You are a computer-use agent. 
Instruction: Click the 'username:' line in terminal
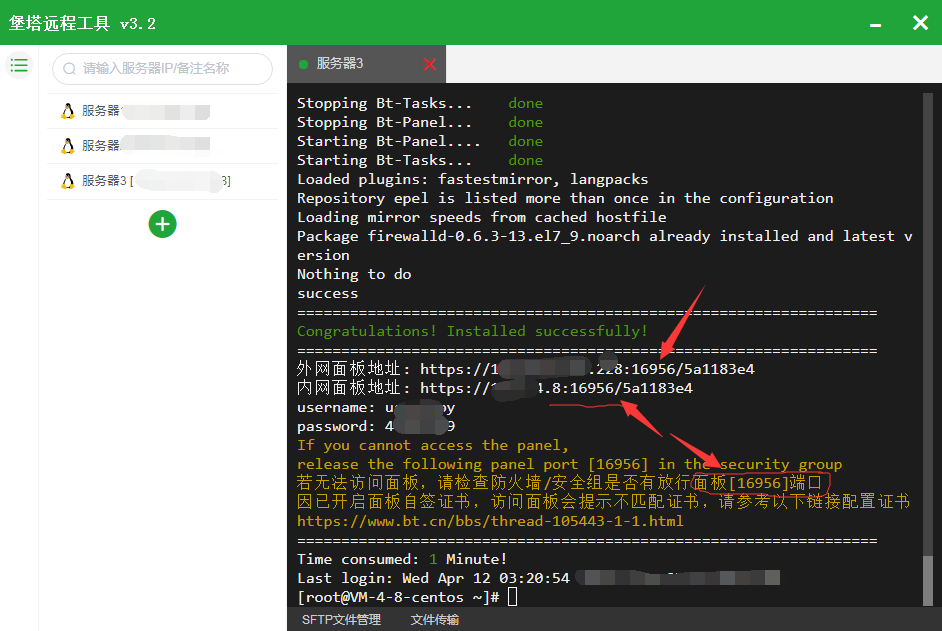(x=376, y=407)
